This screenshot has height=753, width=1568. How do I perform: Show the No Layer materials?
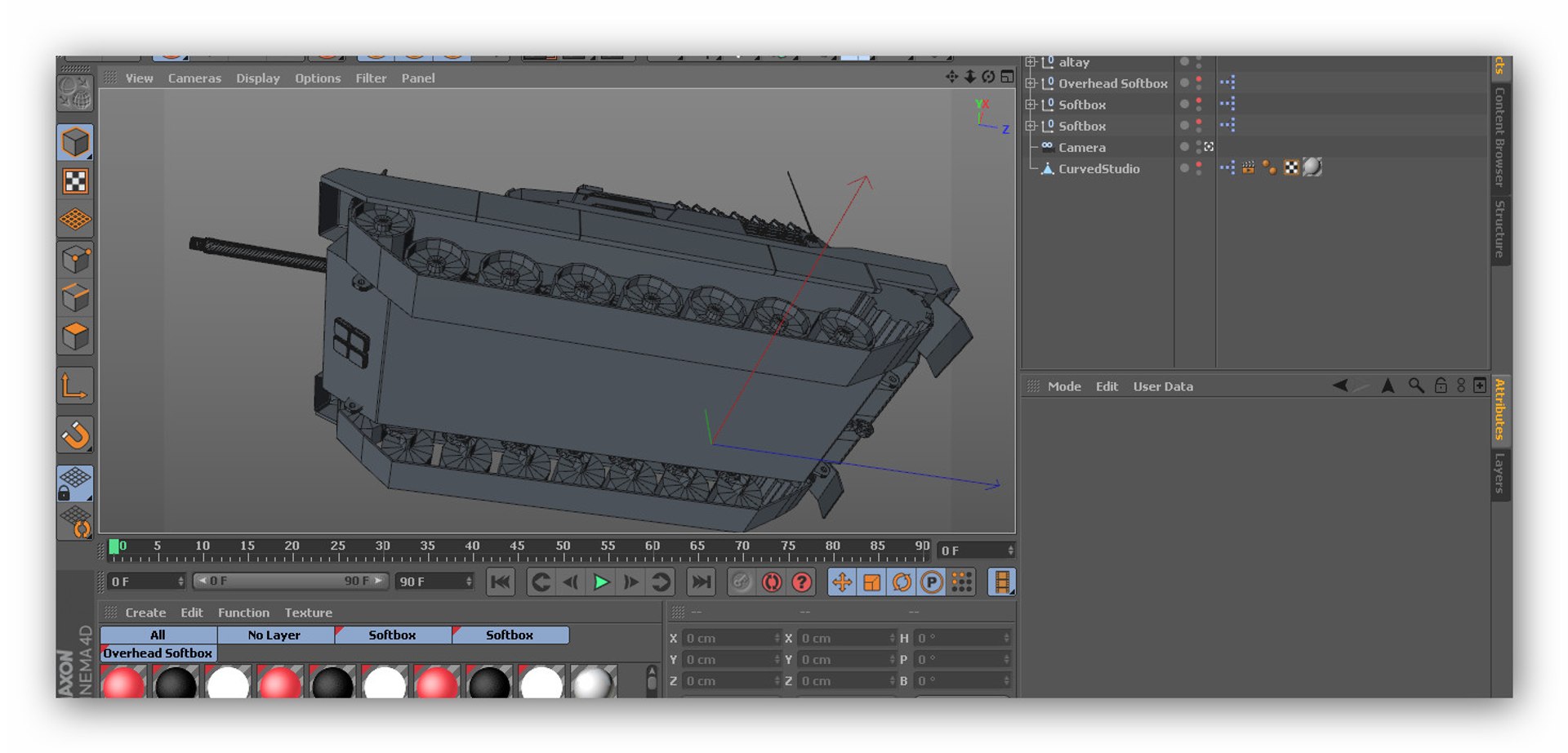pyautogui.click(x=274, y=635)
